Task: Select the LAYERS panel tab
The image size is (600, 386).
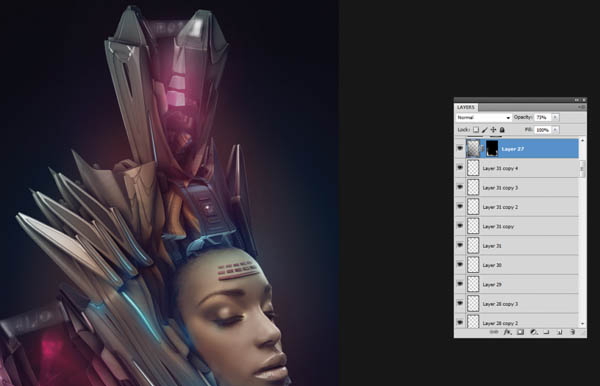Action: [x=466, y=107]
